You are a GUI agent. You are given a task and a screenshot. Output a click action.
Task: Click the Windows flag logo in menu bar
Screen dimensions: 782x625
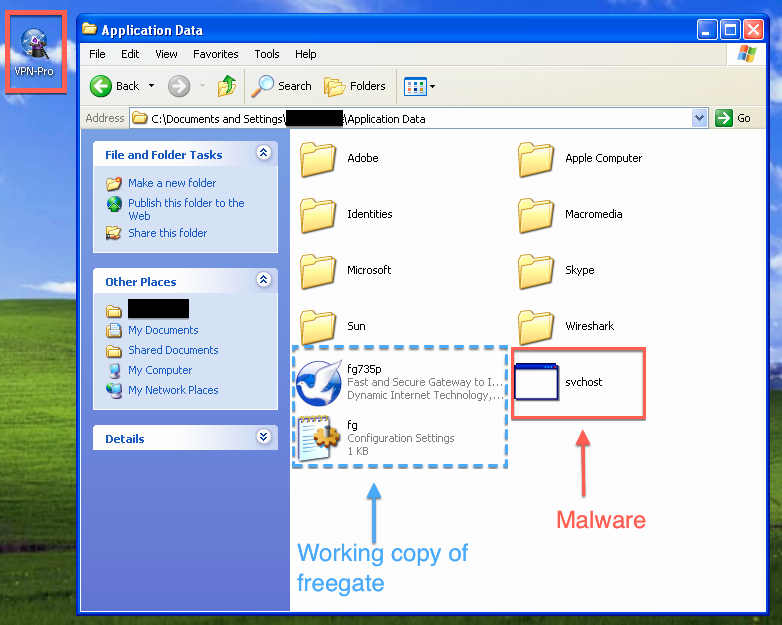(x=747, y=53)
